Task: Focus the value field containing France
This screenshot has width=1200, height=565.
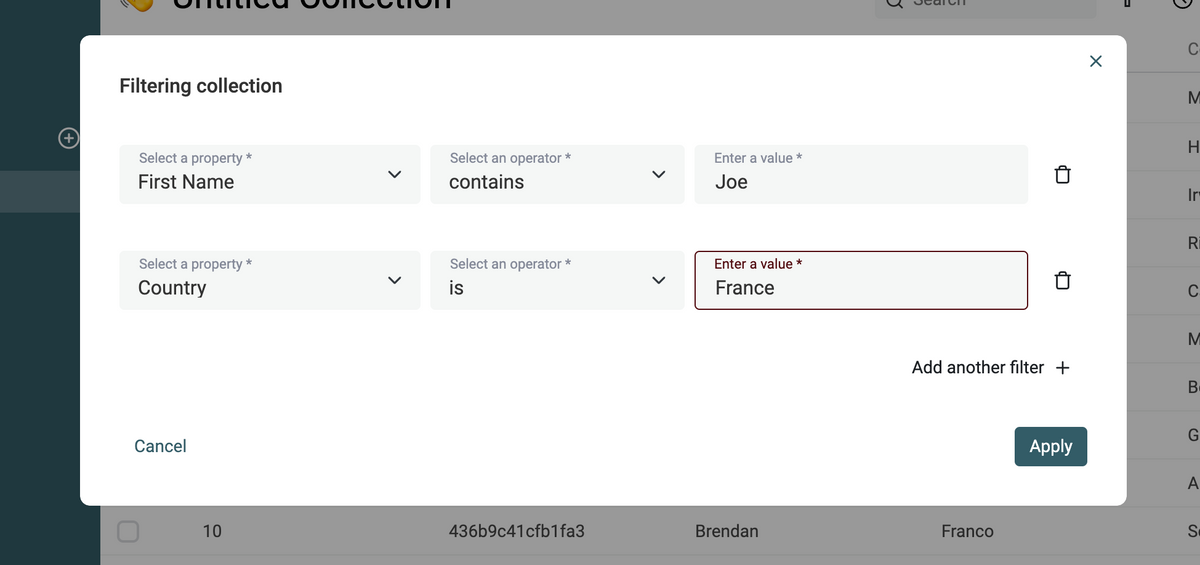Action: (x=860, y=288)
